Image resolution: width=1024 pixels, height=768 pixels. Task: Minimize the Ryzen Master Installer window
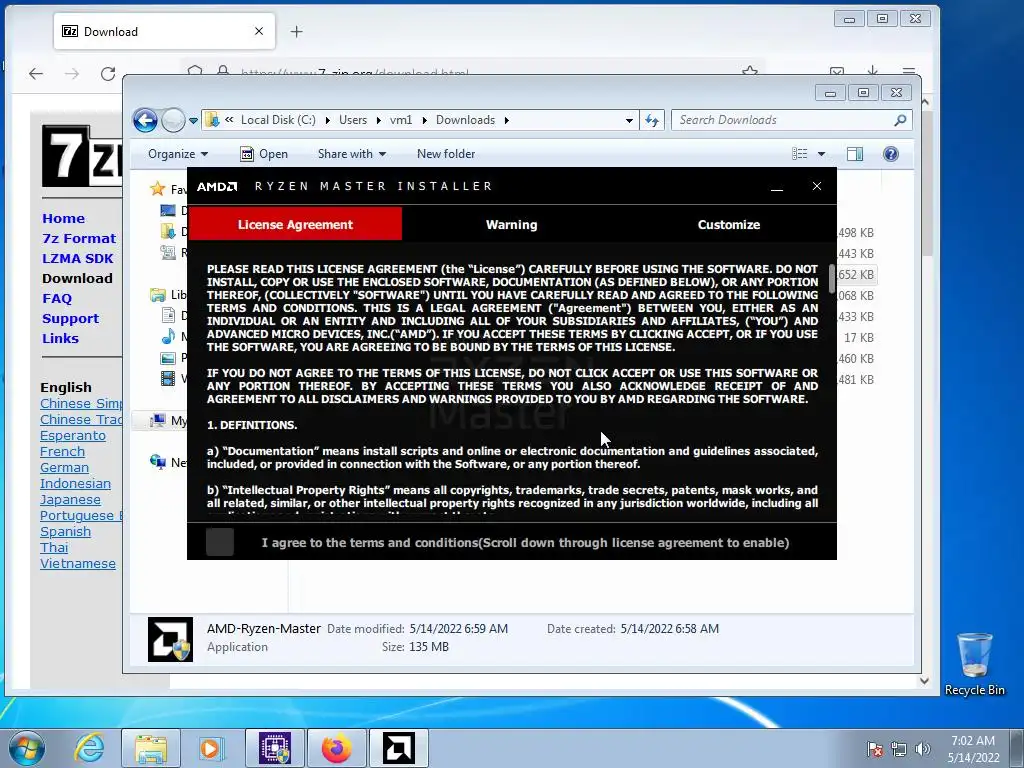(776, 187)
